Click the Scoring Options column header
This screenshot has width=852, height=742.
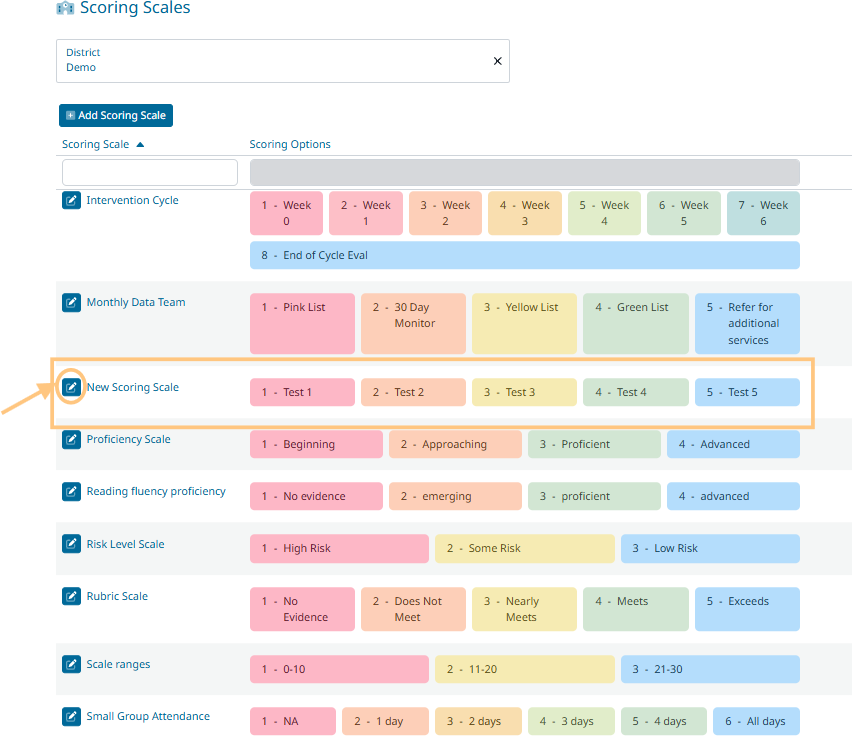pyautogui.click(x=290, y=145)
